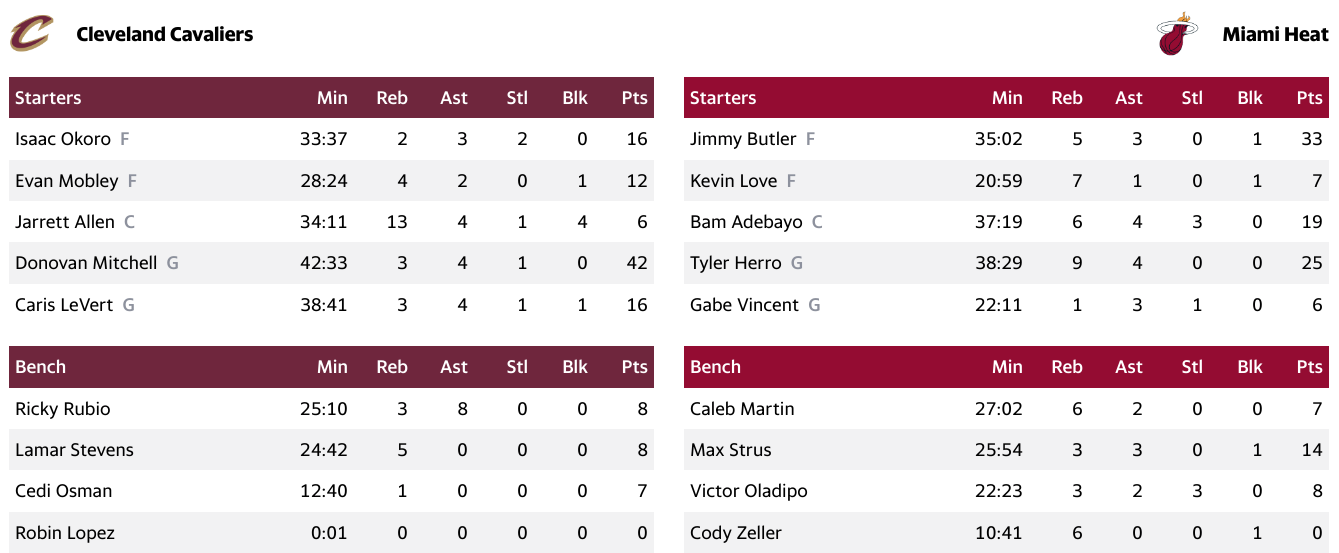Screen dimensions: 1339x553
Task: Select Victor Oladipo's name
Action: click(749, 491)
